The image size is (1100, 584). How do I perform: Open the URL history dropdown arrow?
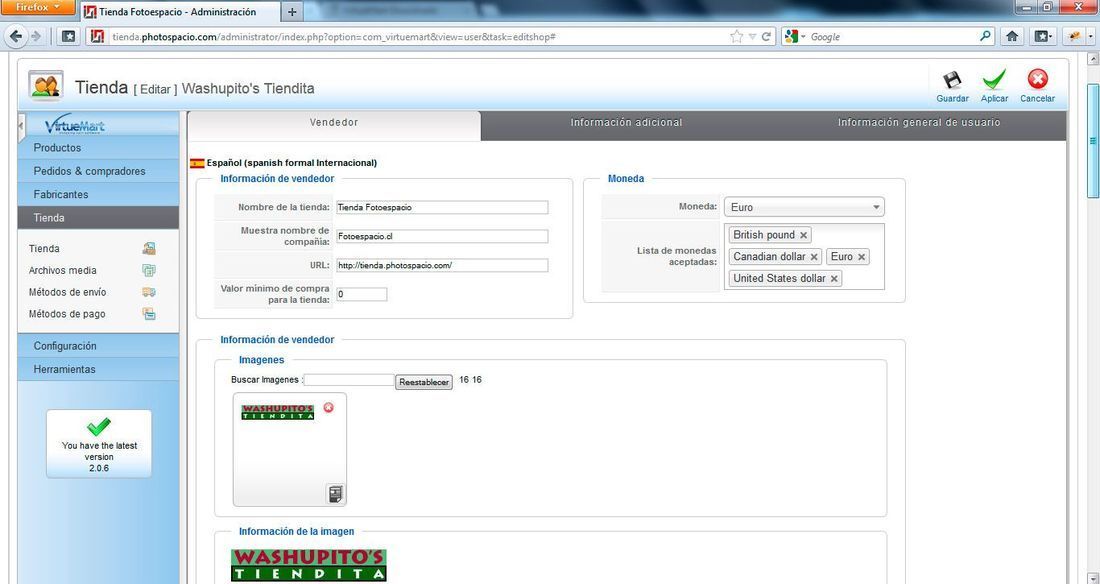point(752,36)
